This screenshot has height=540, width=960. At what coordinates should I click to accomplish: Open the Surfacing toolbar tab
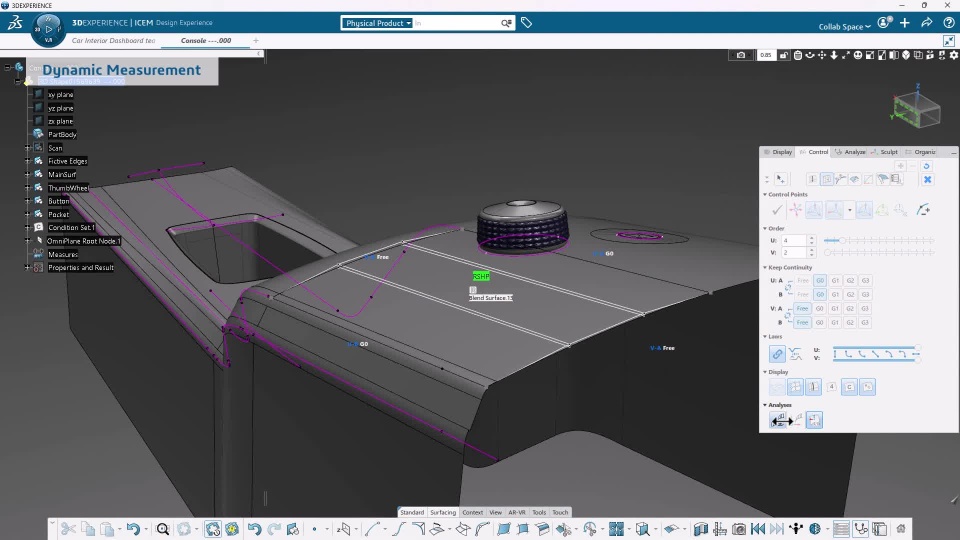point(442,512)
